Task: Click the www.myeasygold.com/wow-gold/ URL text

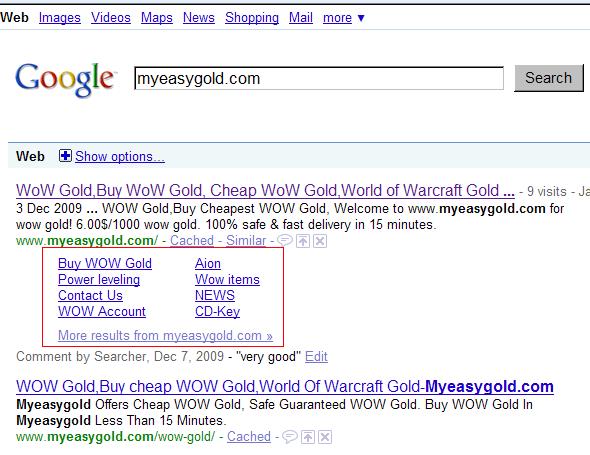Action: tap(116, 437)
